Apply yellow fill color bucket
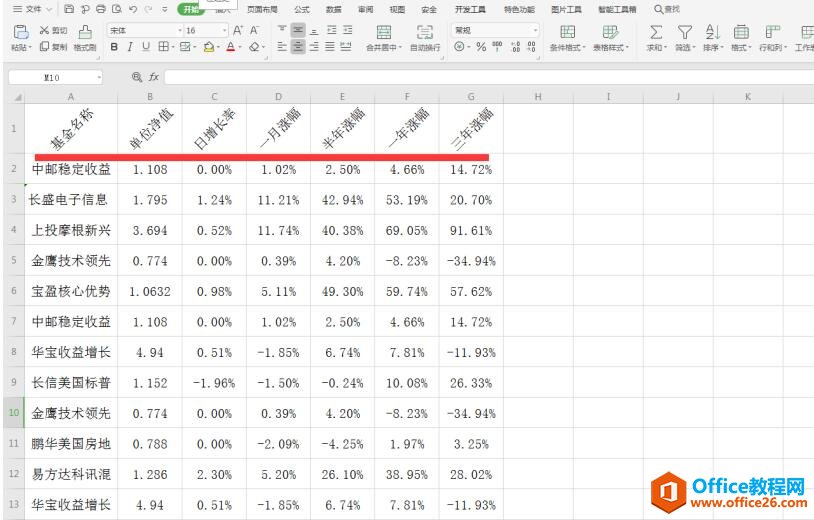Viewport: 814px width, 520px height. pyautogui.click(x=209, y=47)
